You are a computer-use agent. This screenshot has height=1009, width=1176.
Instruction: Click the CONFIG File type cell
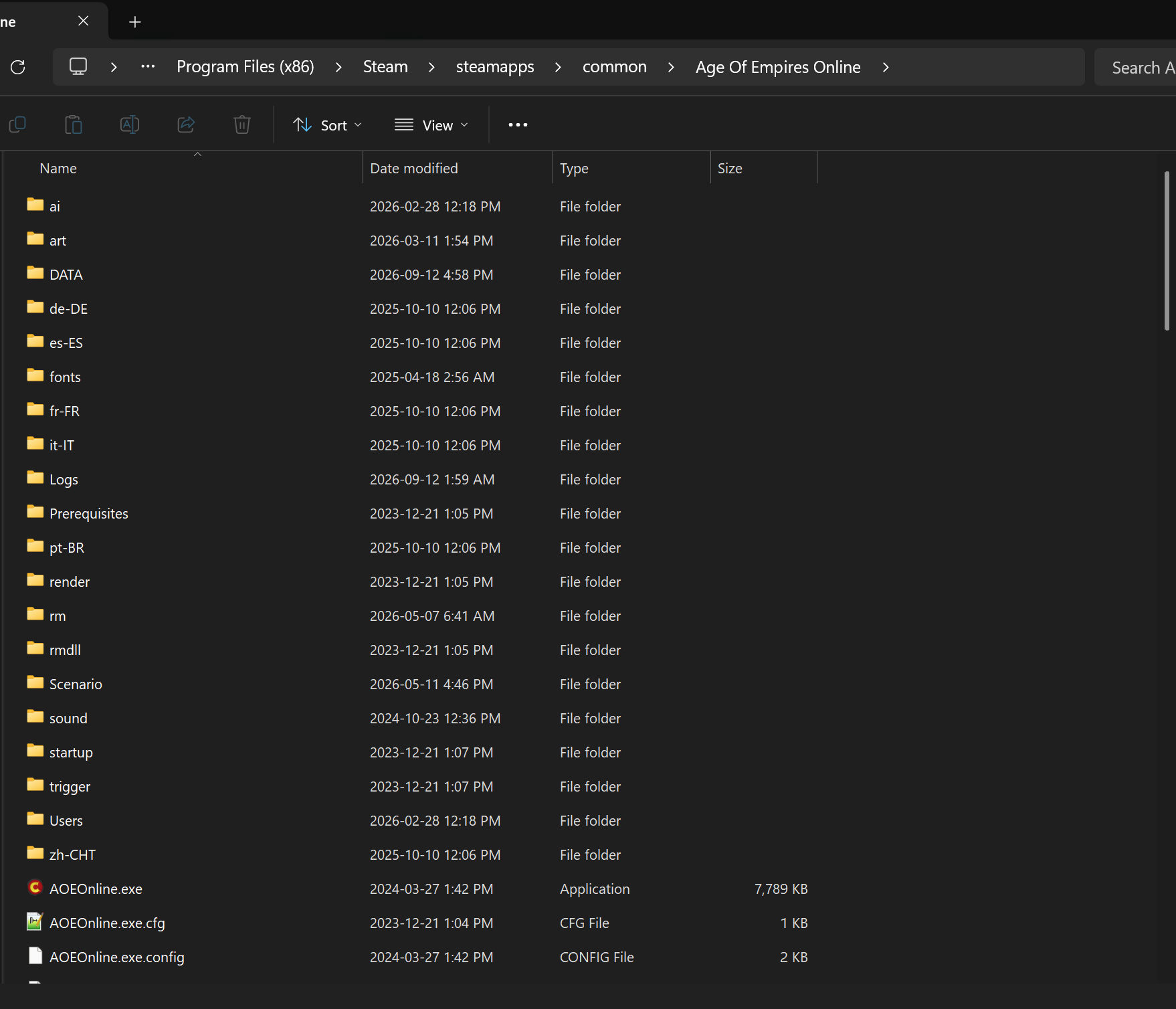pos(597,957)
